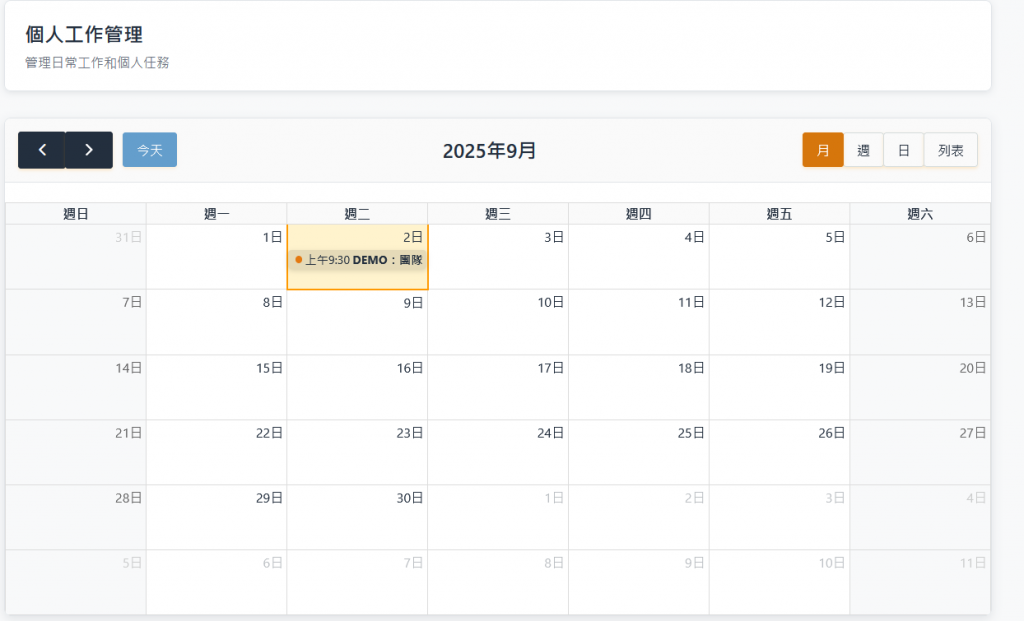This screenshot has width=1024, height=621.
Task: Open the 14日 date
Action: click(129, 368)
